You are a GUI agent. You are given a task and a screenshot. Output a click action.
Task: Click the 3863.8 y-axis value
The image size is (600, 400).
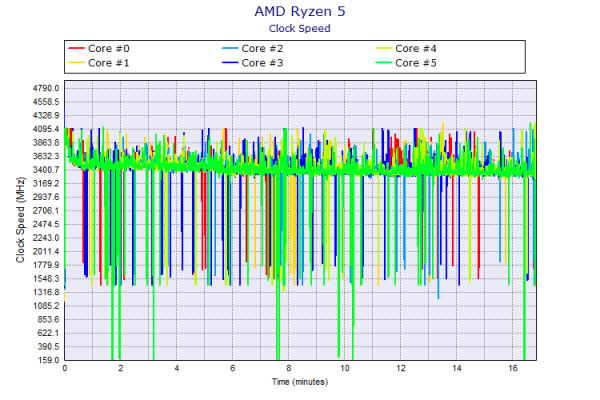coord(46,143)
